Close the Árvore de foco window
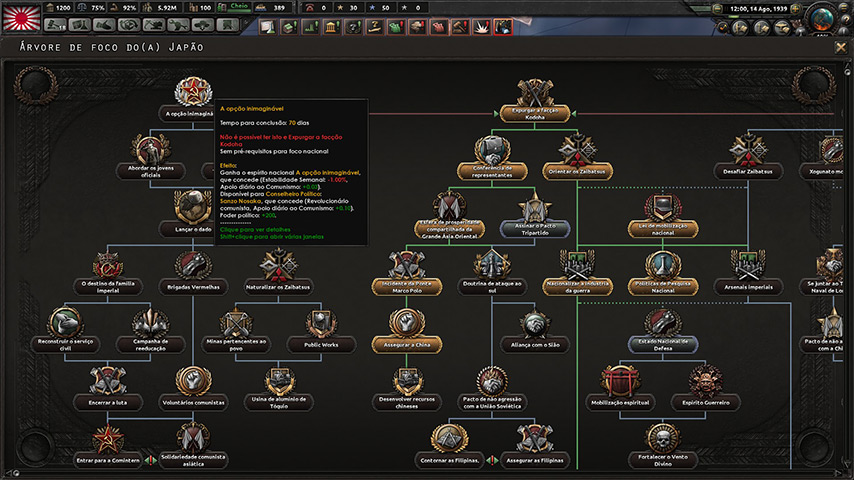Viewport: 854px width, 480px height. click(x=841, y=48)
